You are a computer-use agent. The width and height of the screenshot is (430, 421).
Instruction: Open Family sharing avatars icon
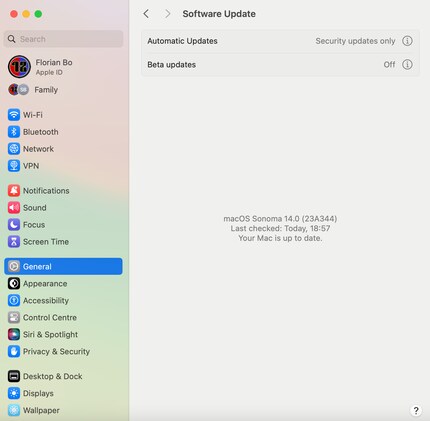(18, 90)
